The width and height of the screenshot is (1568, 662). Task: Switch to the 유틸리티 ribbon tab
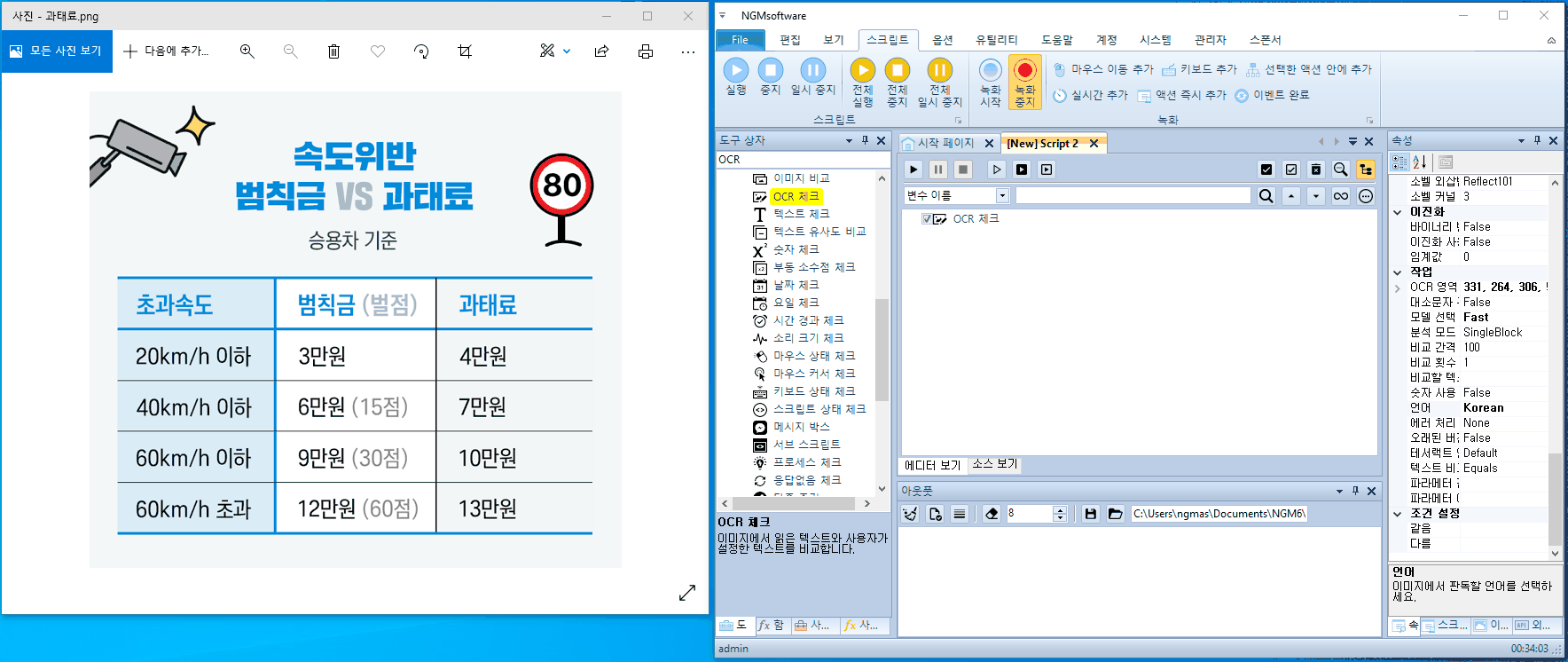[997, 40]
